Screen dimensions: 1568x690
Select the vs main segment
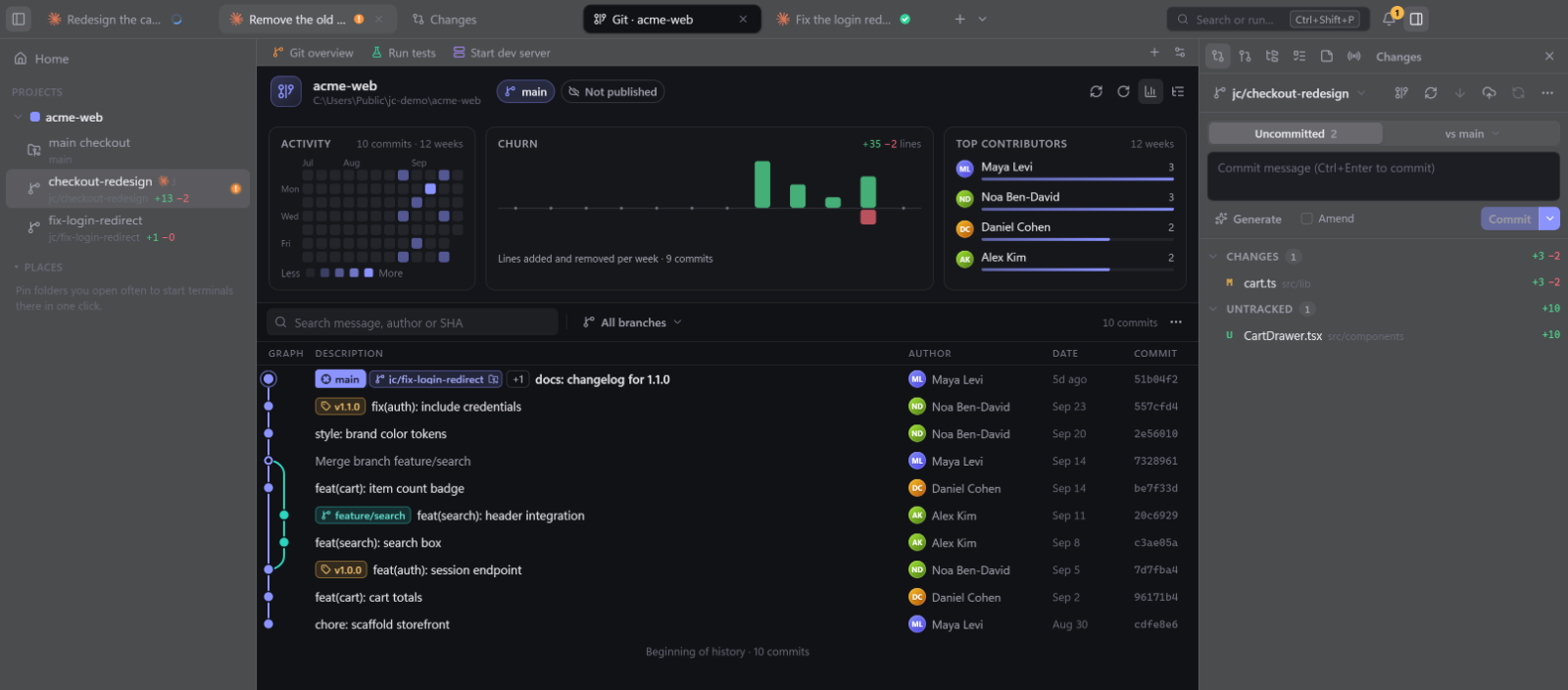pyautogui.click(x=1471, y=133)
